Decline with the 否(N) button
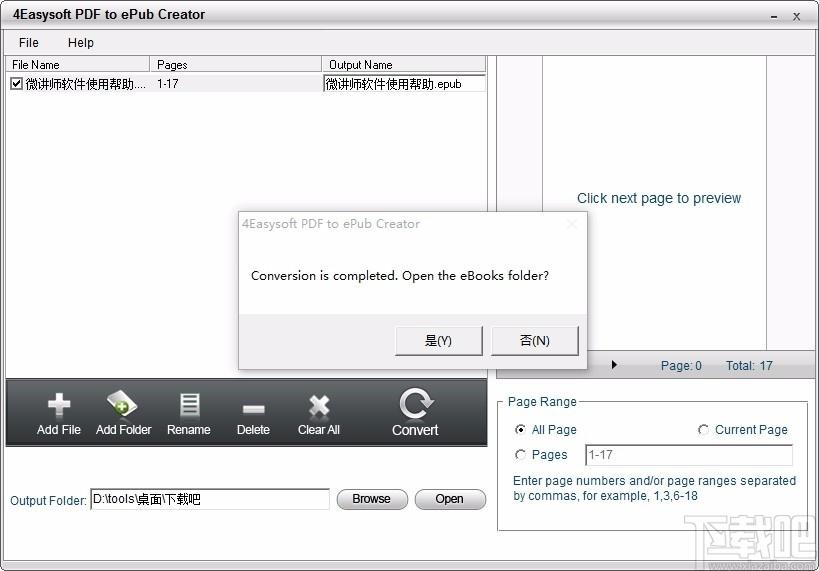Screen dimensions: 819x571 [x=535, y=341]
